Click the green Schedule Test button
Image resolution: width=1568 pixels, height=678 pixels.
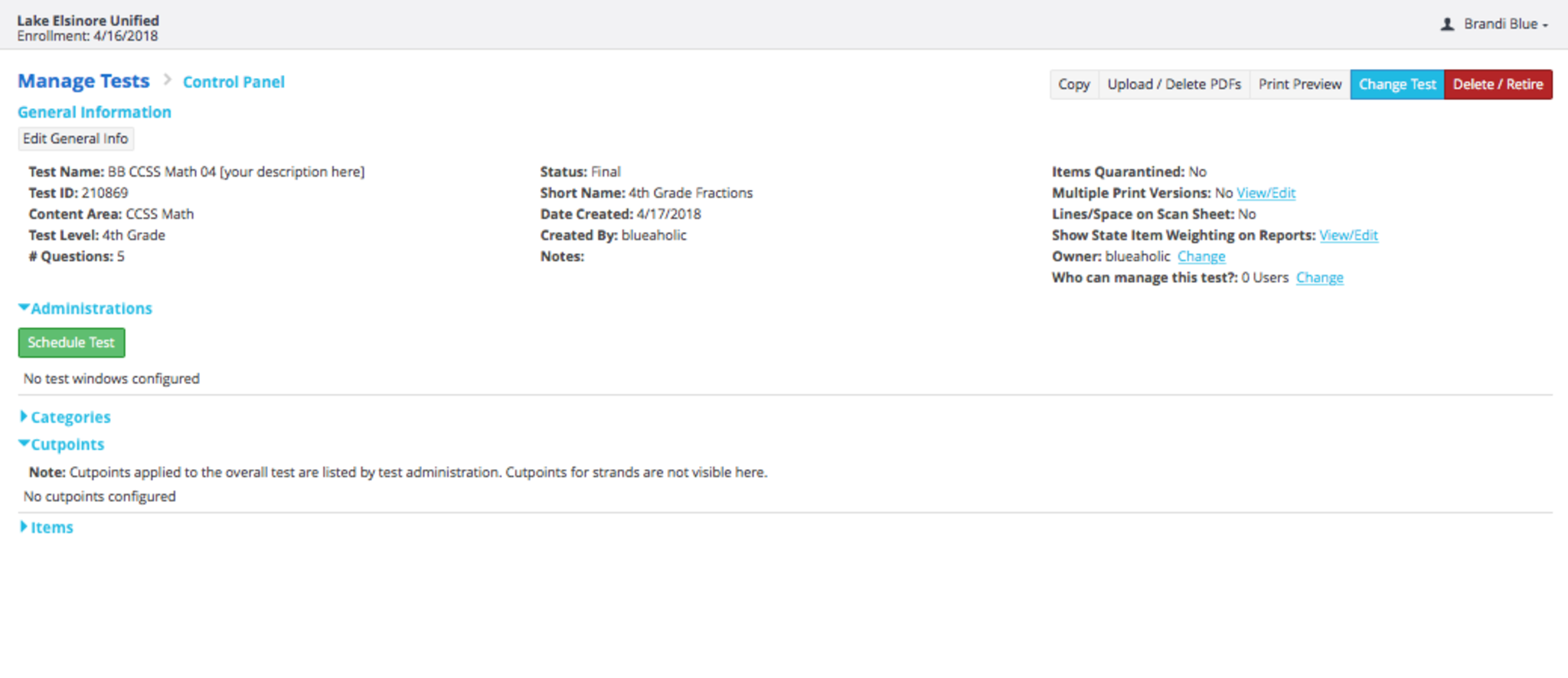71,343
